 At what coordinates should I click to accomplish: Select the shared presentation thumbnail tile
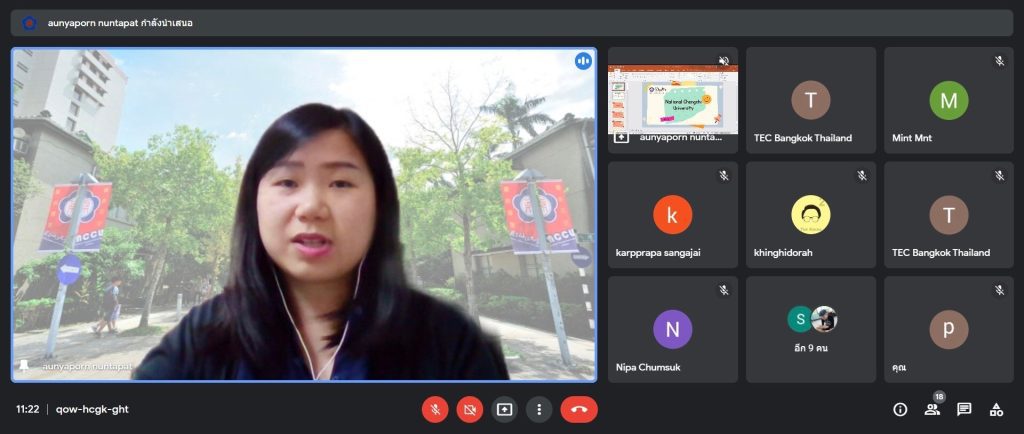coord(672,98)
